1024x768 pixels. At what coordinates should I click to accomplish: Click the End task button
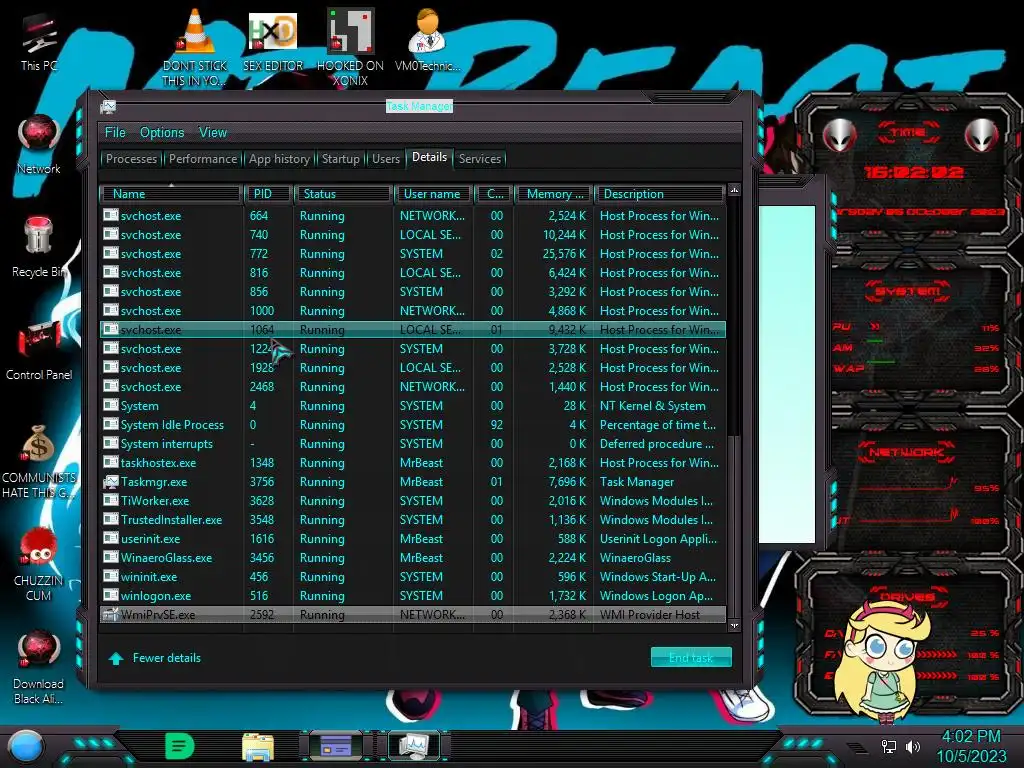[691, 658]
